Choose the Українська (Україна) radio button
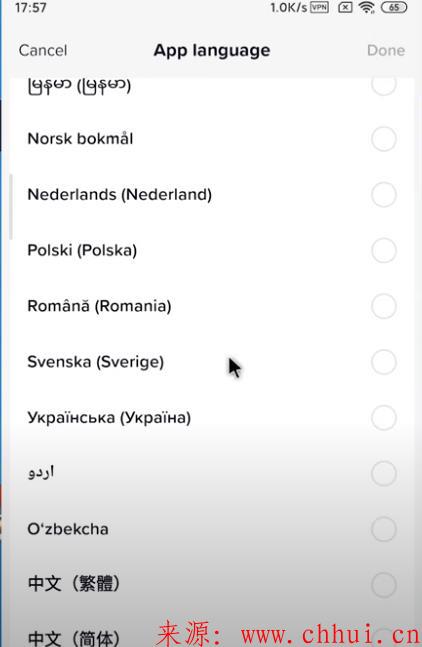The image size is (422, 647). click(x=384, y=418)
